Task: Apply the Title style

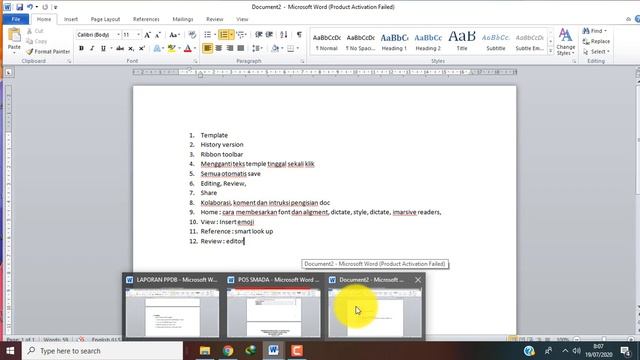Action: pos(462,42)
